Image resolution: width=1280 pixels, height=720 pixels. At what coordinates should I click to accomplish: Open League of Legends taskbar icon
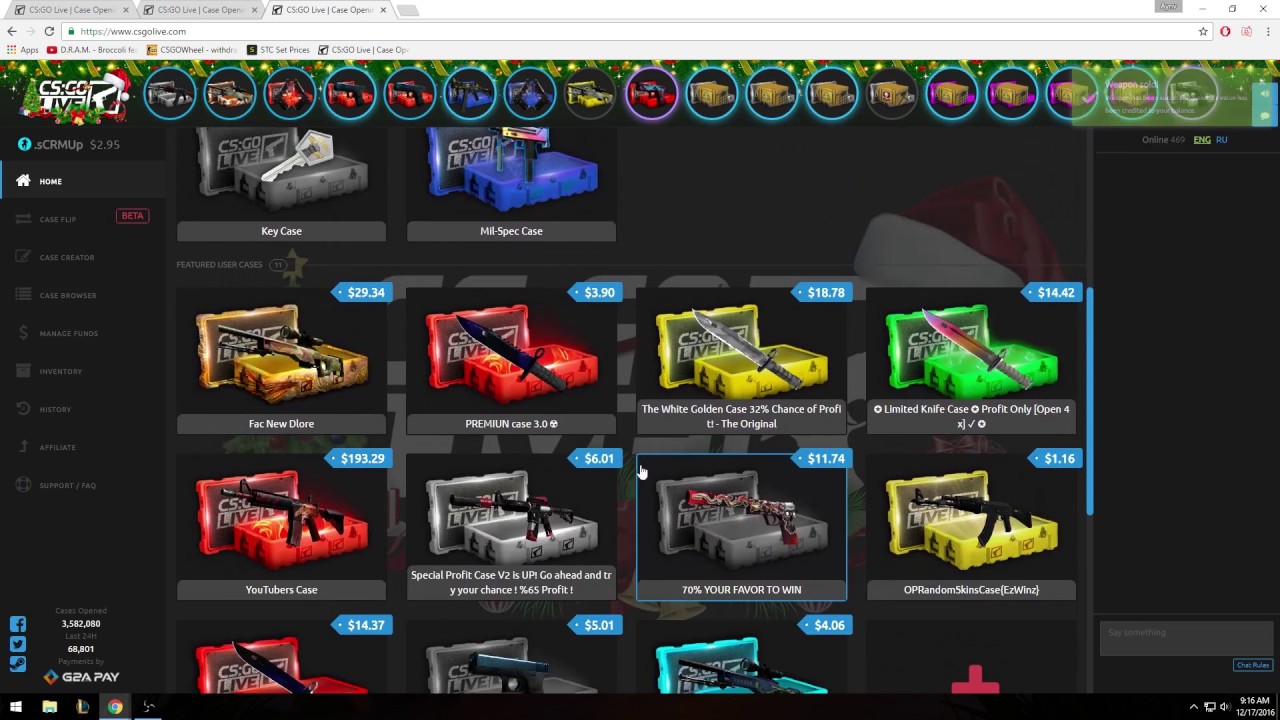click(82, 706)
